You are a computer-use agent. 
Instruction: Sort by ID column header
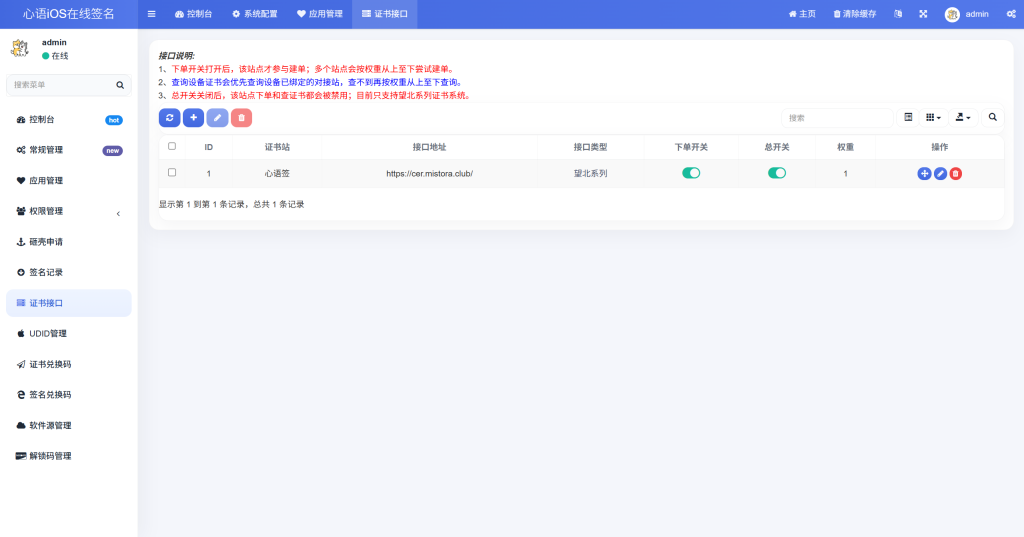[x=208, y=147]
